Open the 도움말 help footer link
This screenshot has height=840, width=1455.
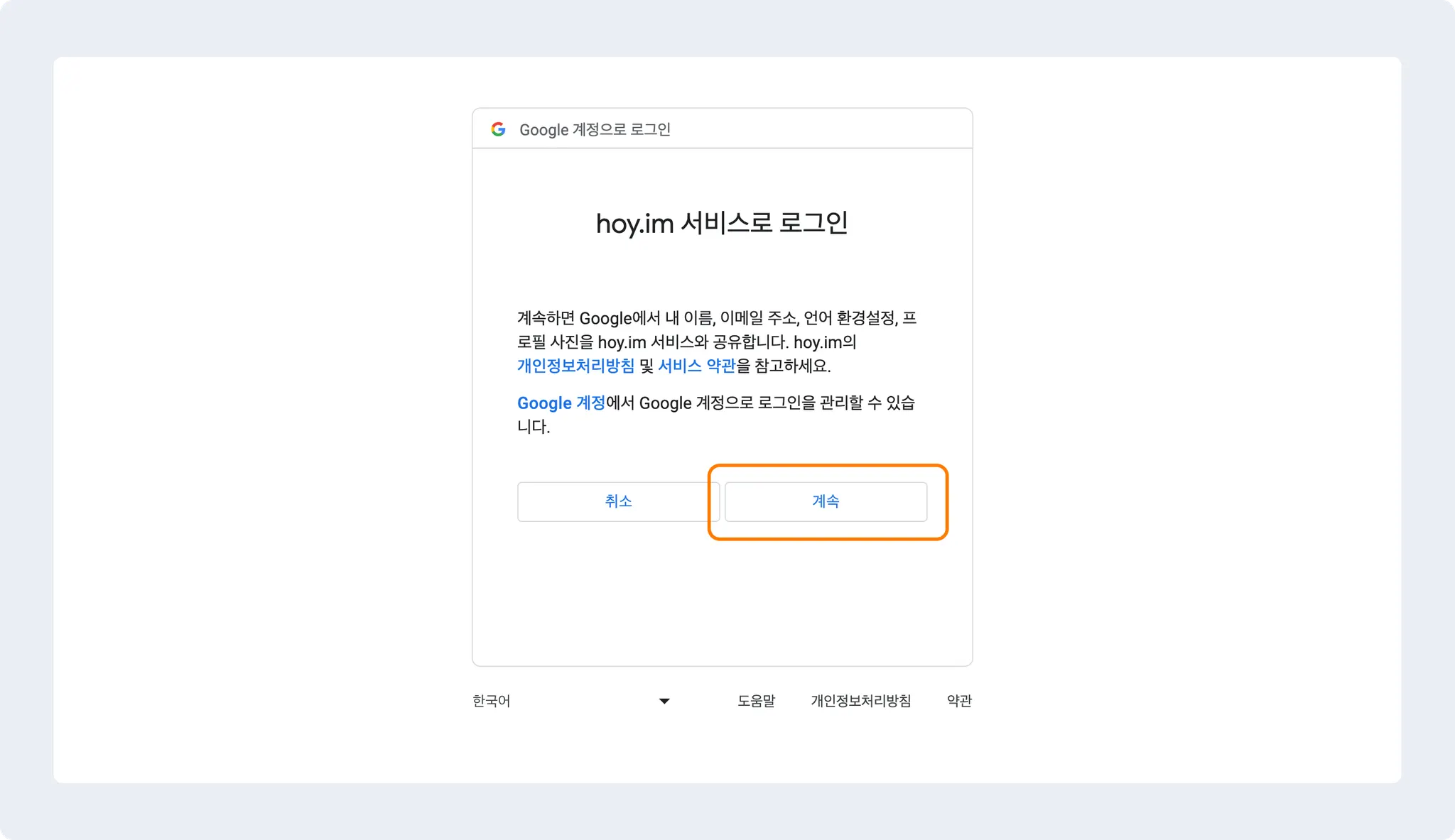point(756,701)
